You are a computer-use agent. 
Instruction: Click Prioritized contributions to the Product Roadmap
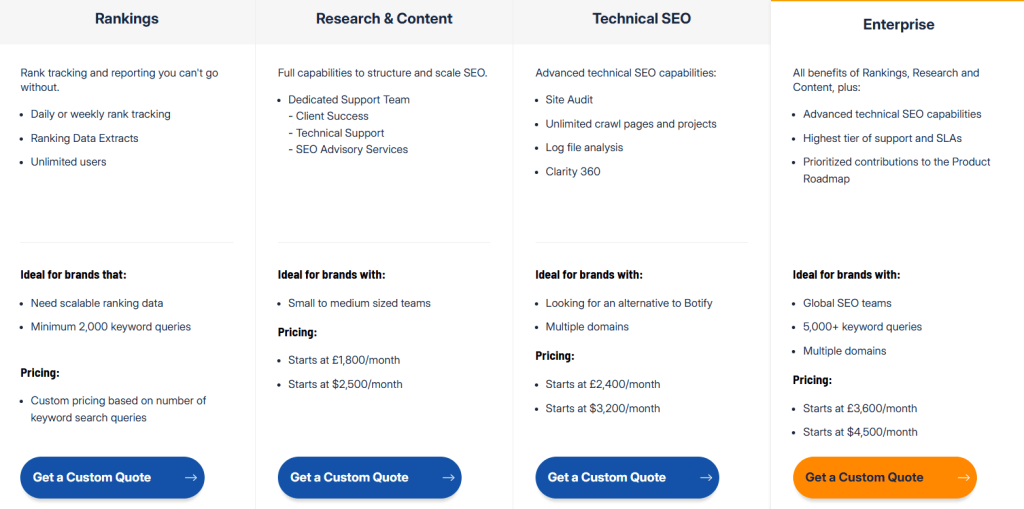click(x=896, y=170)
